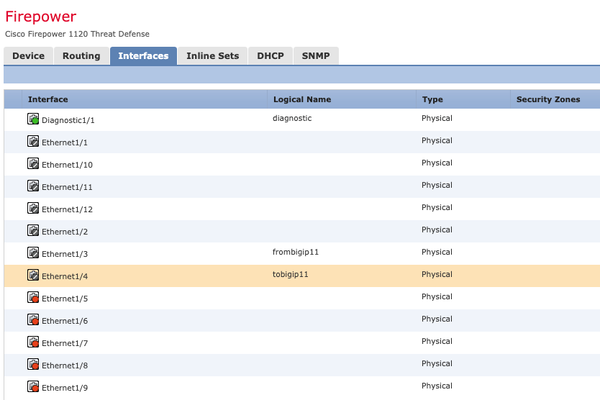Click the Ethernet1/1 interface icon
Image resolution: width=600 pixels, height=400 pixels.
point(33,141)
